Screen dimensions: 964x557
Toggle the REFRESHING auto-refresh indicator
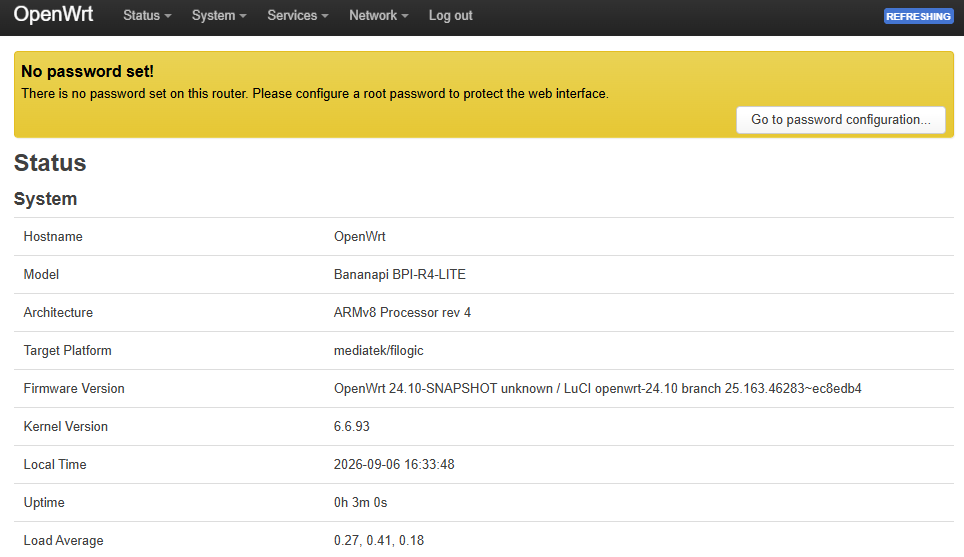[x=919, y=17]
